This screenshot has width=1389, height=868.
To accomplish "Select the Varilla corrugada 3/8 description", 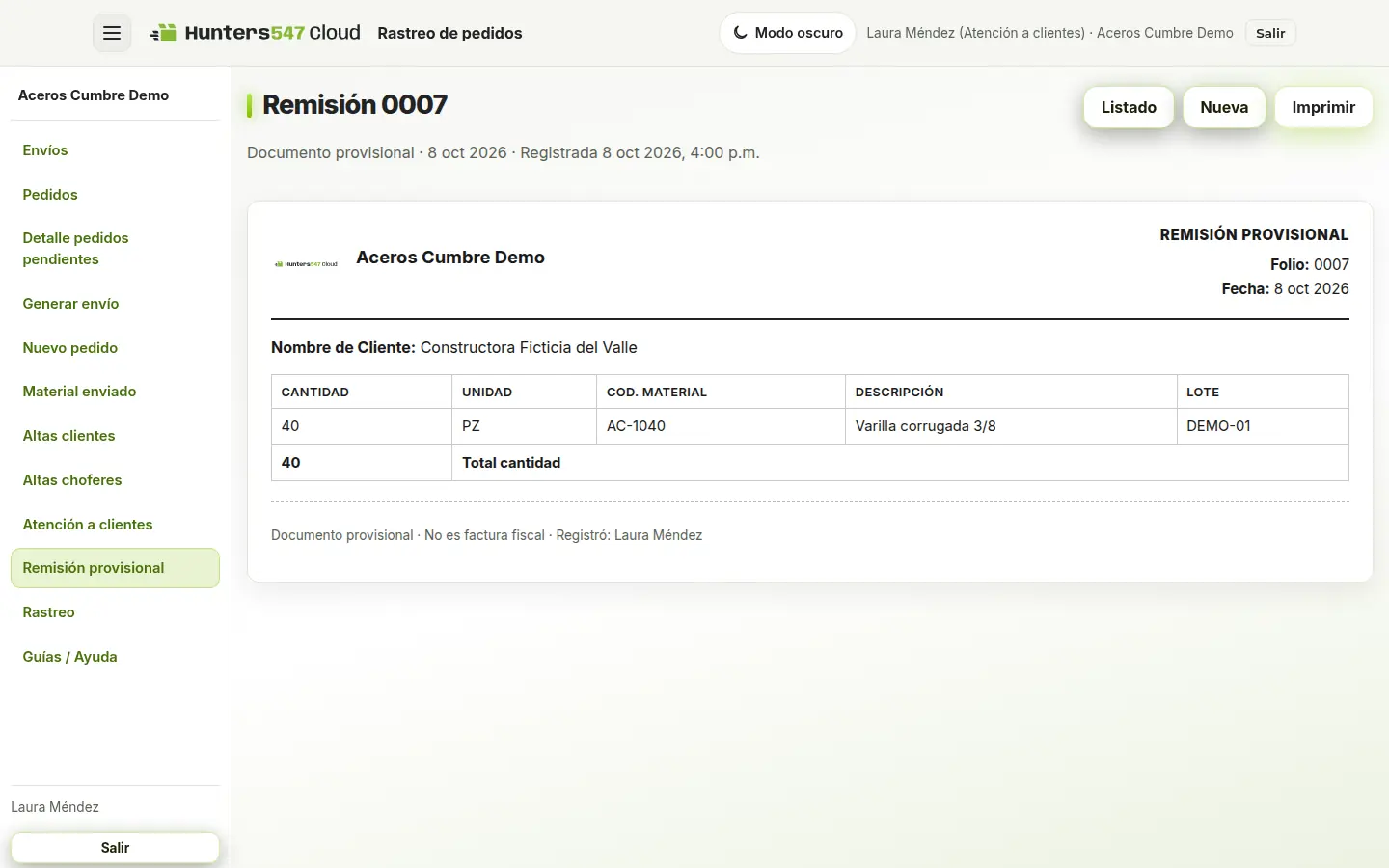I will click(1011, 426).
